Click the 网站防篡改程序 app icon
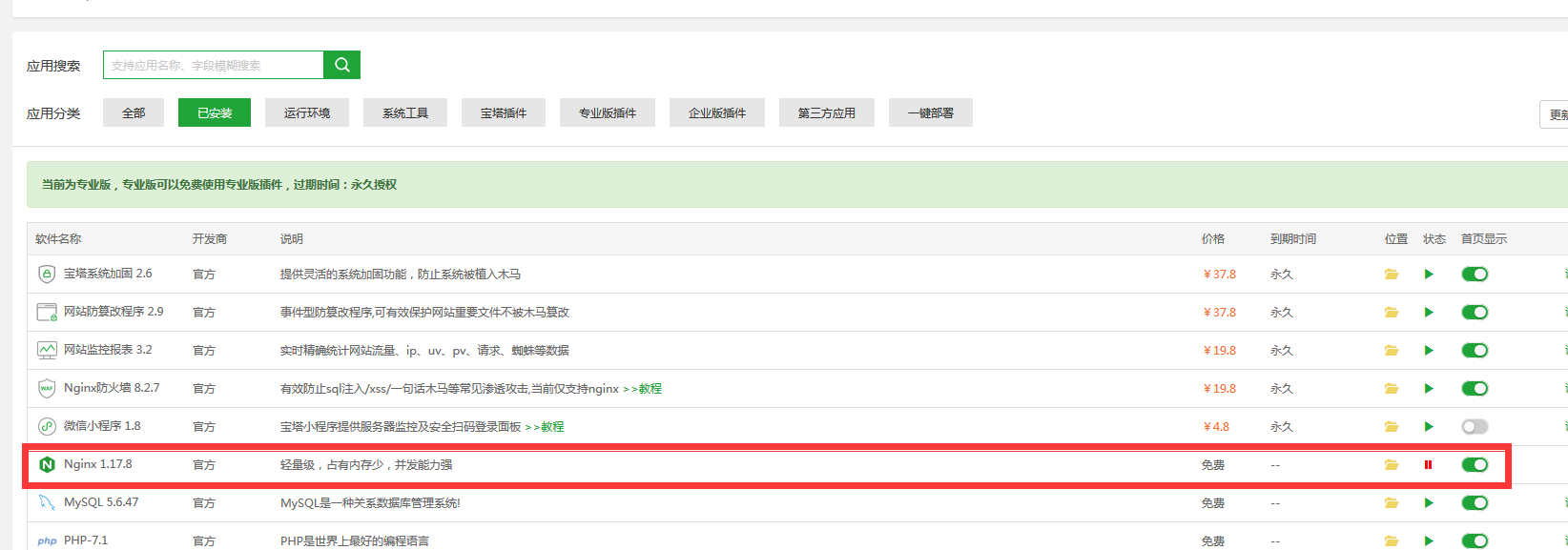 click(x=47, y=312)
